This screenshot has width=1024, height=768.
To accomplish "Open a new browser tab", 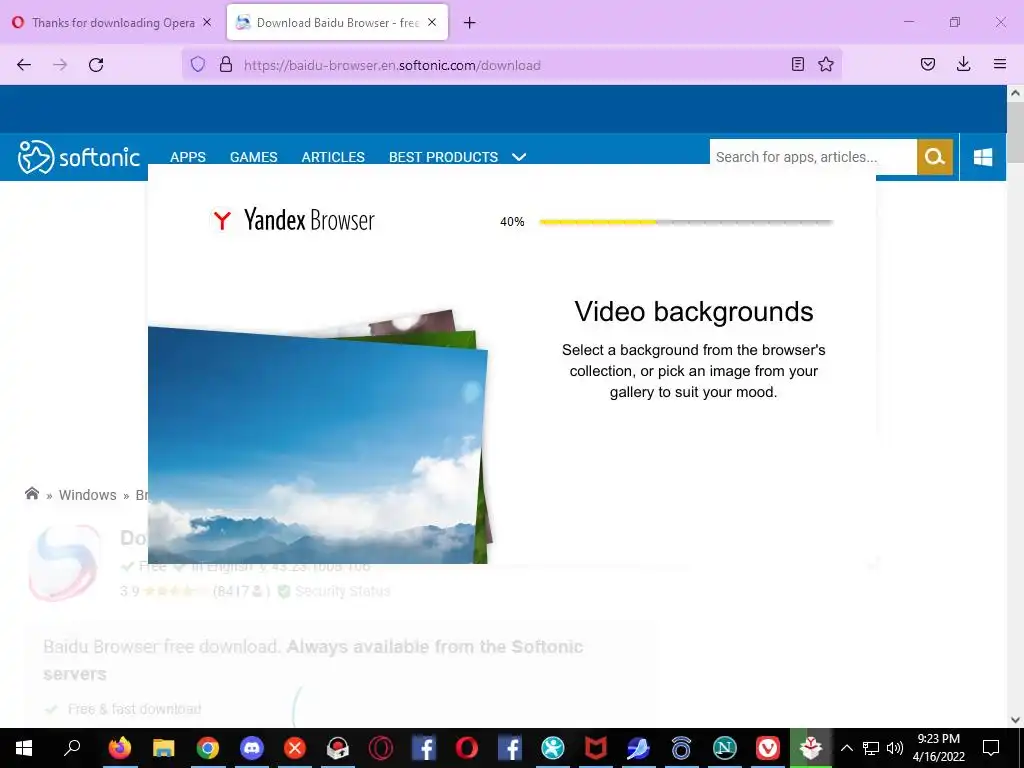I will (470, 23).
